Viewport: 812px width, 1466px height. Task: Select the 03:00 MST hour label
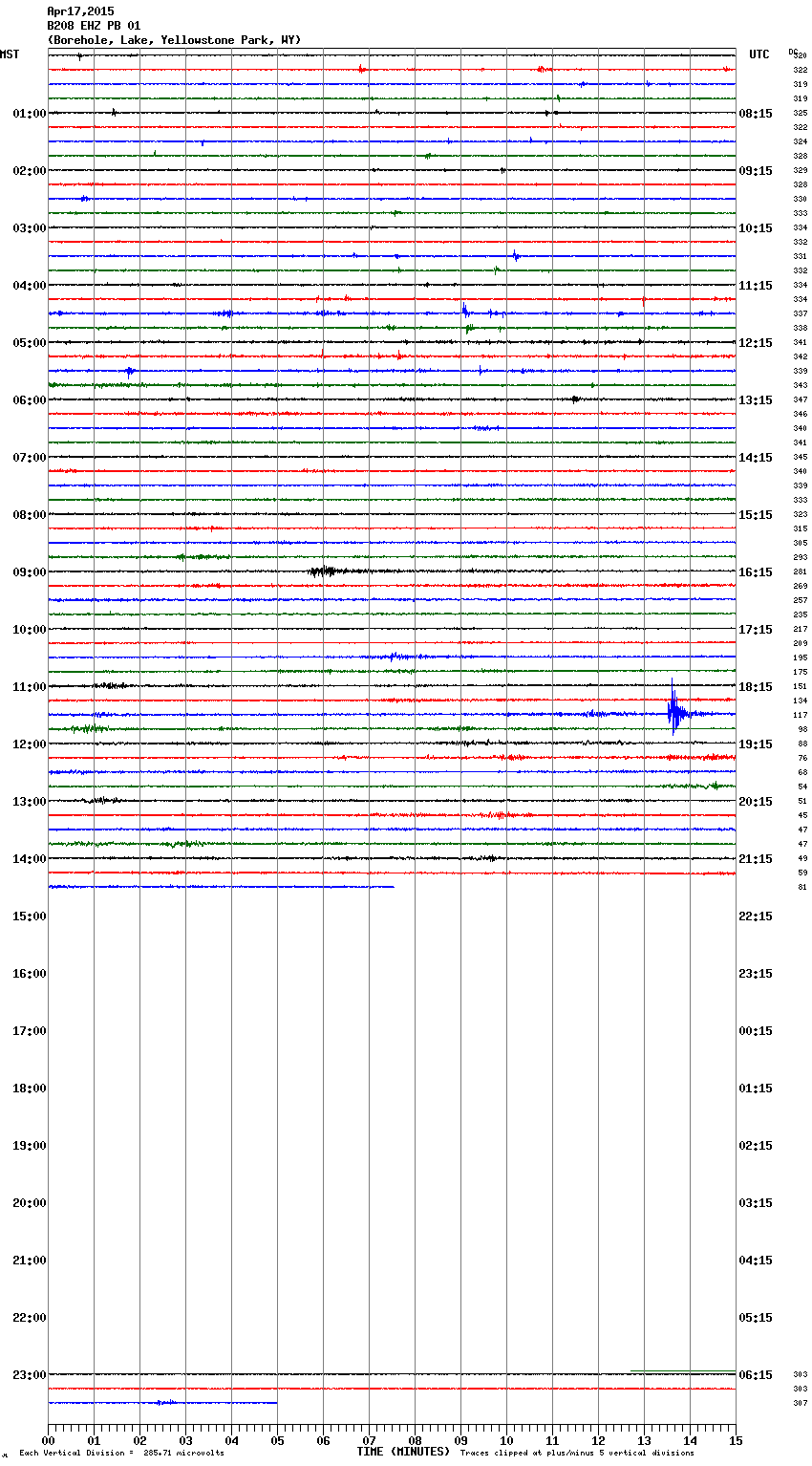click(30, 228)
